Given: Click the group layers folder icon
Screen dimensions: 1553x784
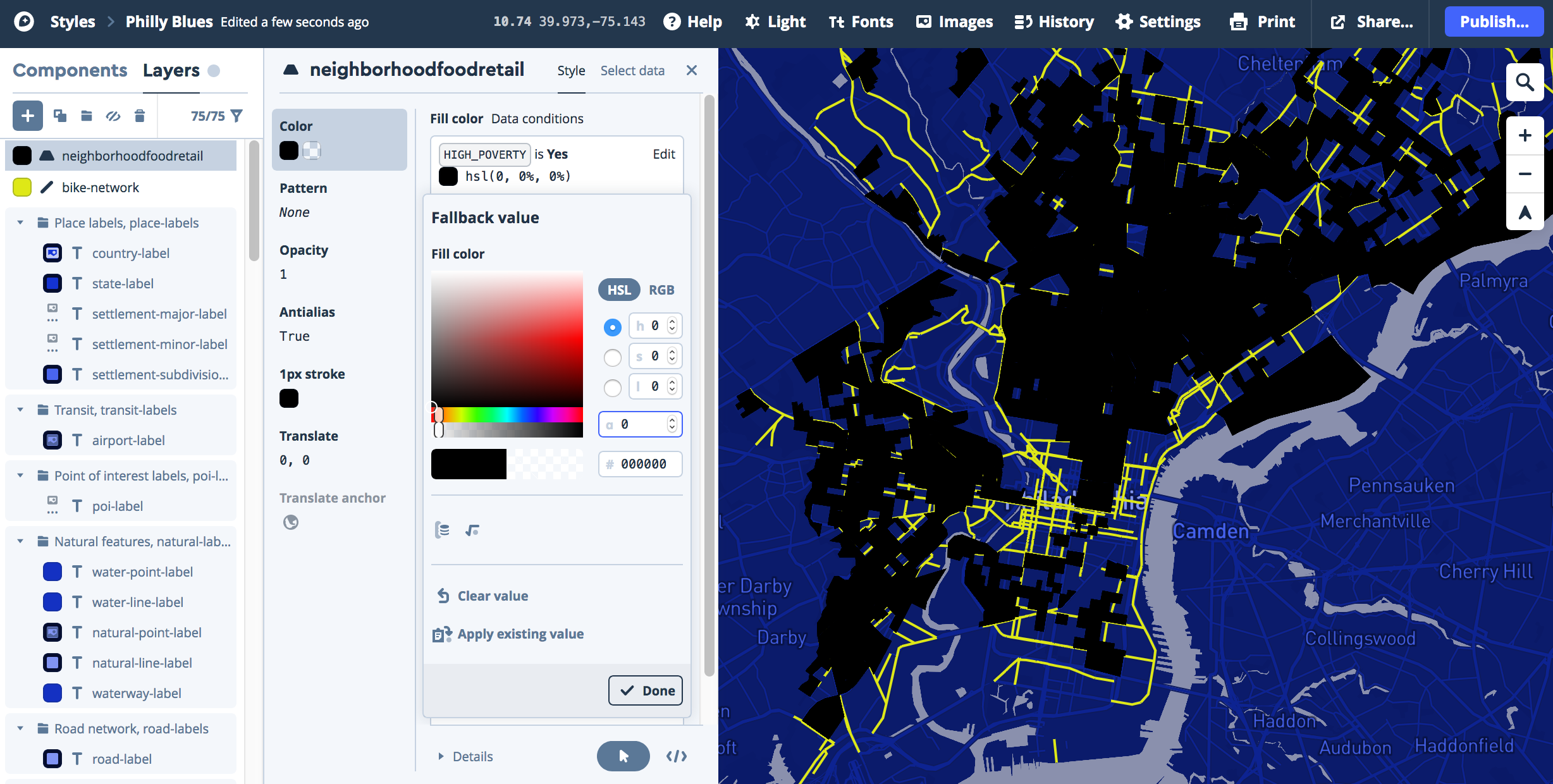Looking at the screenshot, I should pyautogui.click(x=87, y=116).
